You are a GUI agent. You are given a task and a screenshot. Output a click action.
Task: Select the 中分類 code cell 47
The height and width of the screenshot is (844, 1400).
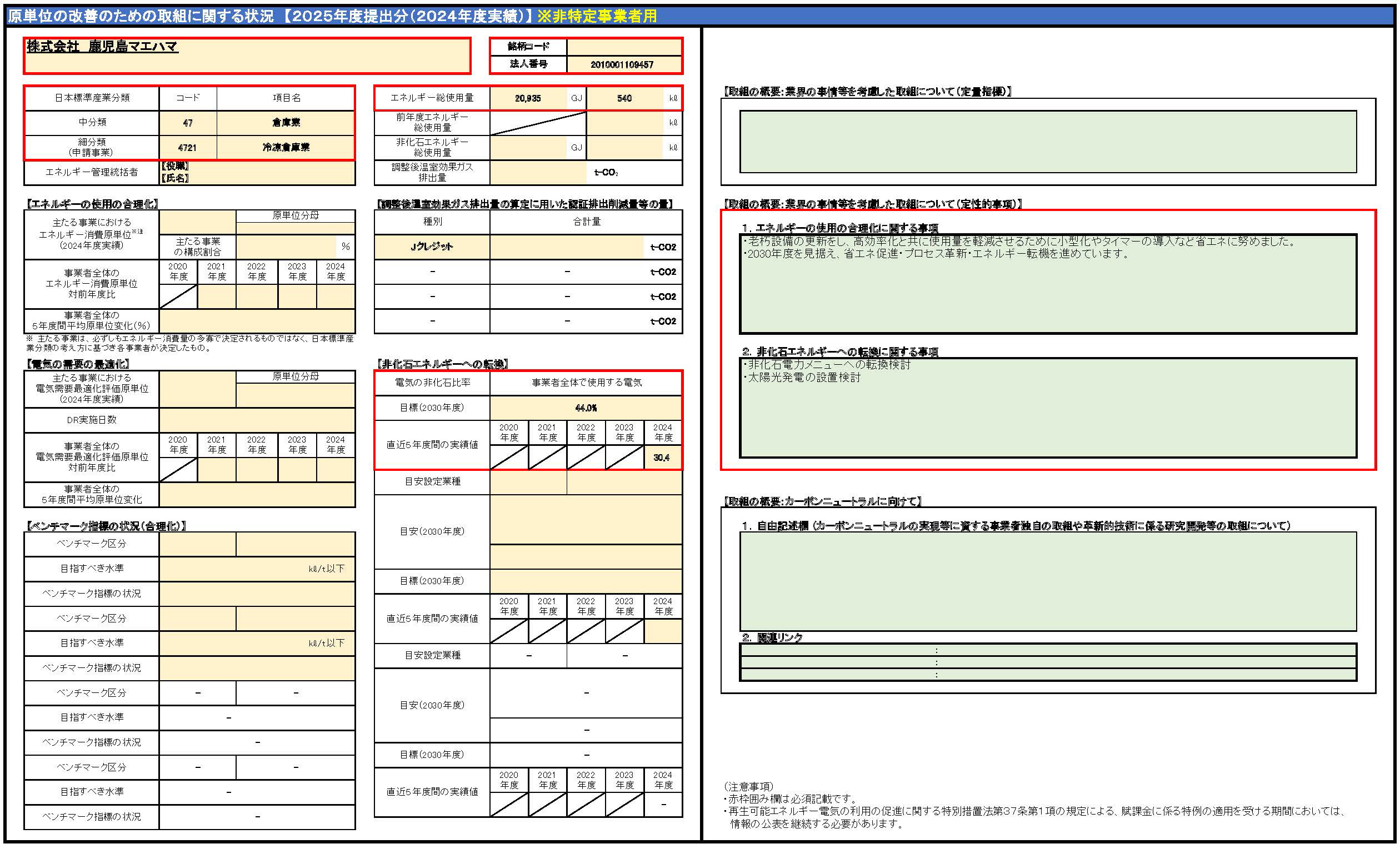click(x=188, y=123)
